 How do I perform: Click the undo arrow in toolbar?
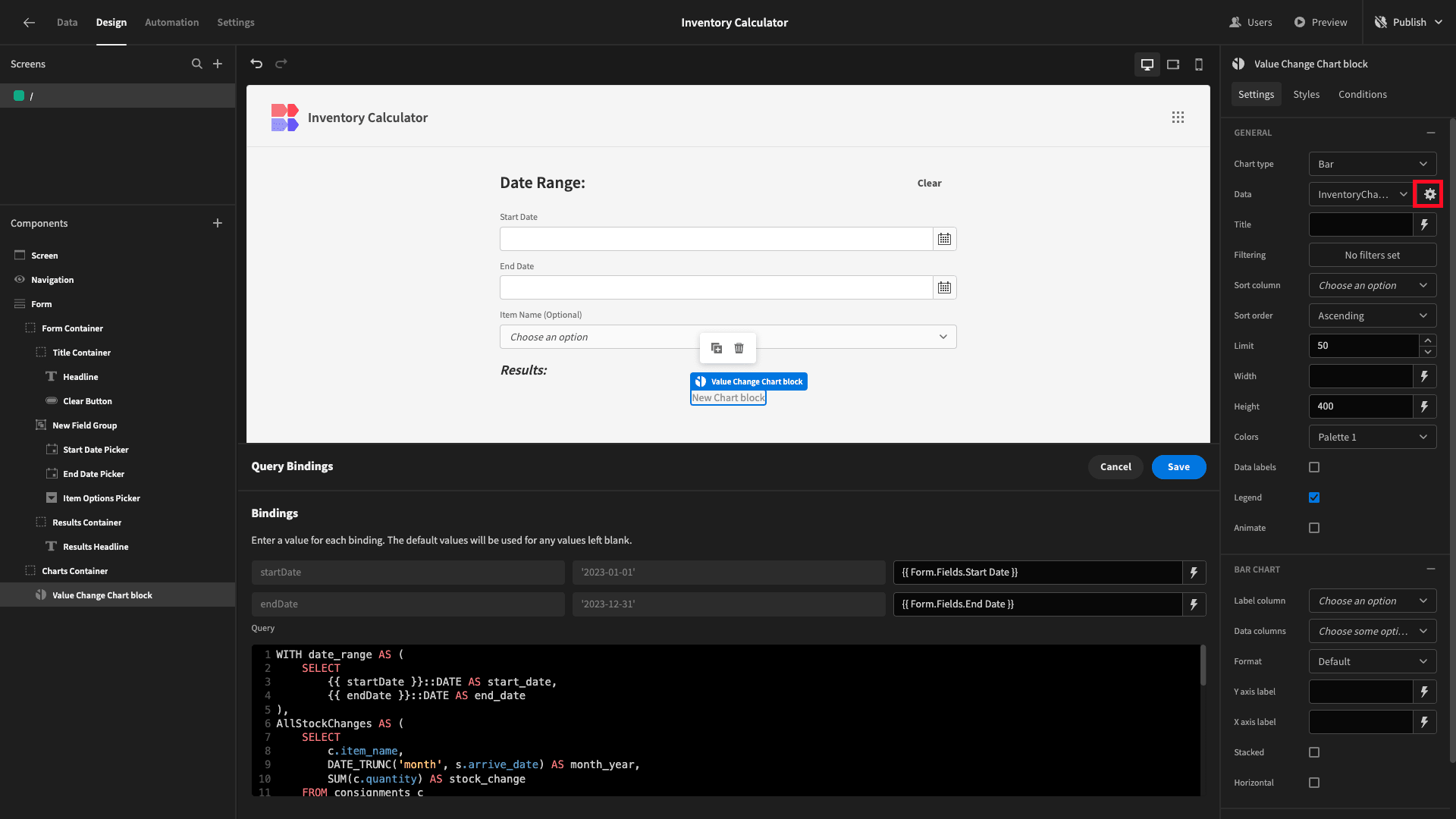coord(257,63)
